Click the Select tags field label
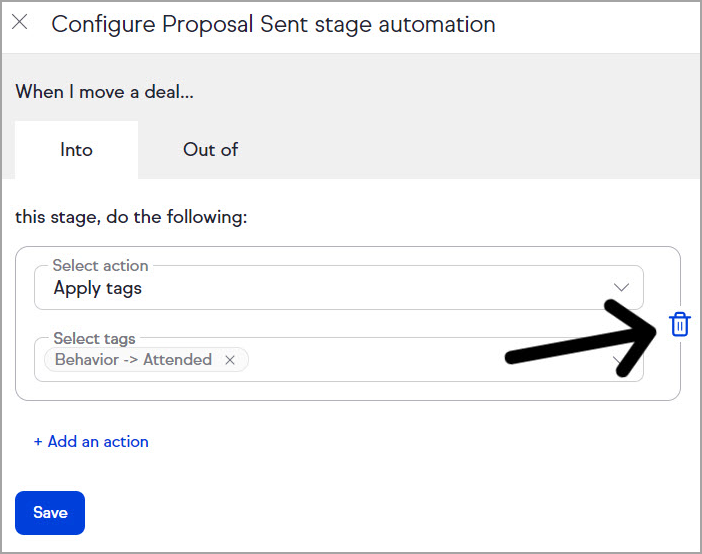The image size is (702, 554). [x=94, y=339]
